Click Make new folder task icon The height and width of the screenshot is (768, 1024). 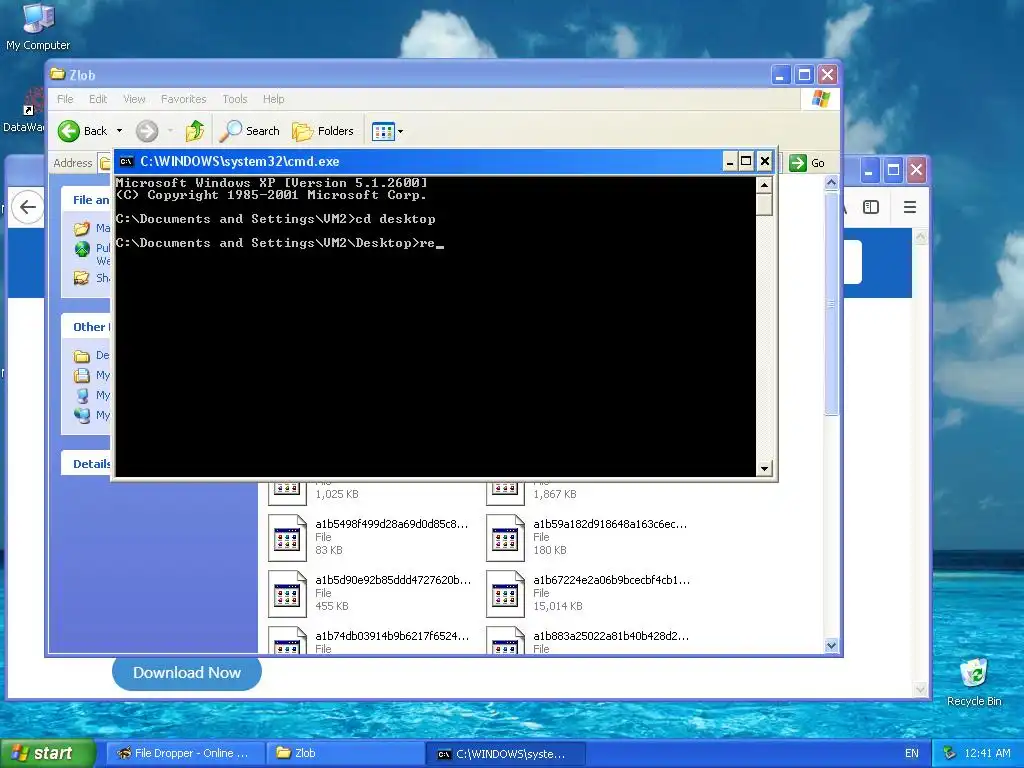tap(82, 228)
